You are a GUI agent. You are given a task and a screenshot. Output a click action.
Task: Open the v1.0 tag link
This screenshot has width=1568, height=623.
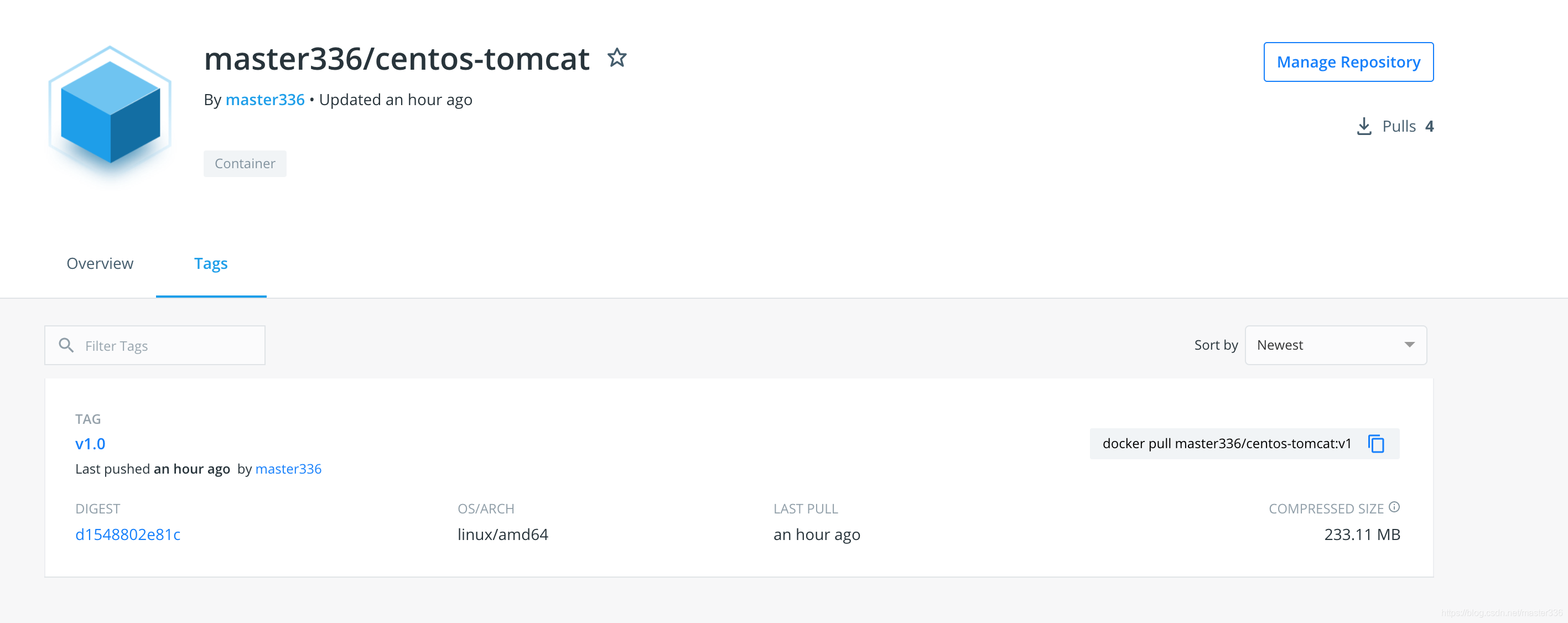tap(90, 443)
